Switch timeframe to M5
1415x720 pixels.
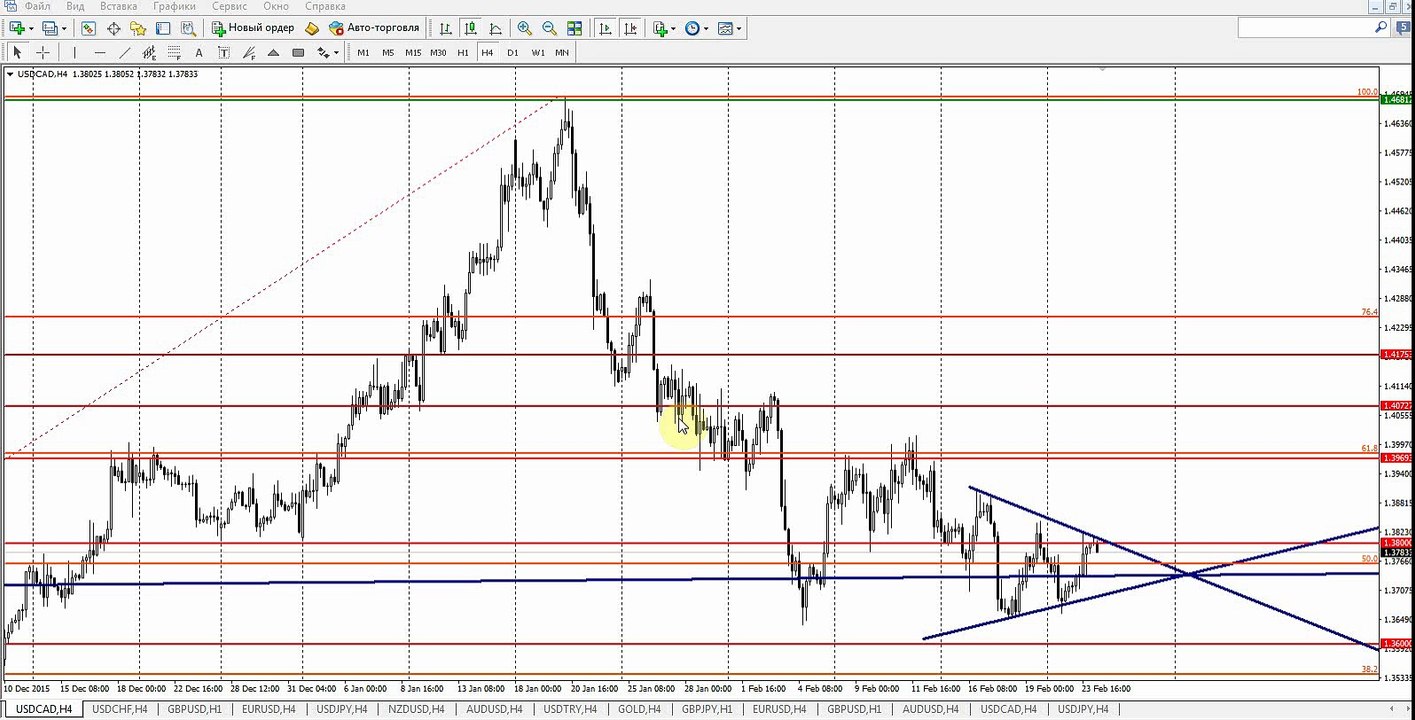[x=388, y=52]
